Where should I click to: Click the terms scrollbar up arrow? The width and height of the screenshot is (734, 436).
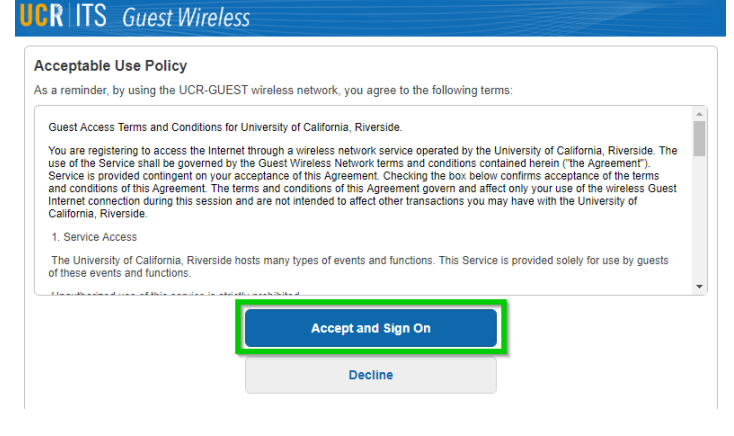coord(699,113)
